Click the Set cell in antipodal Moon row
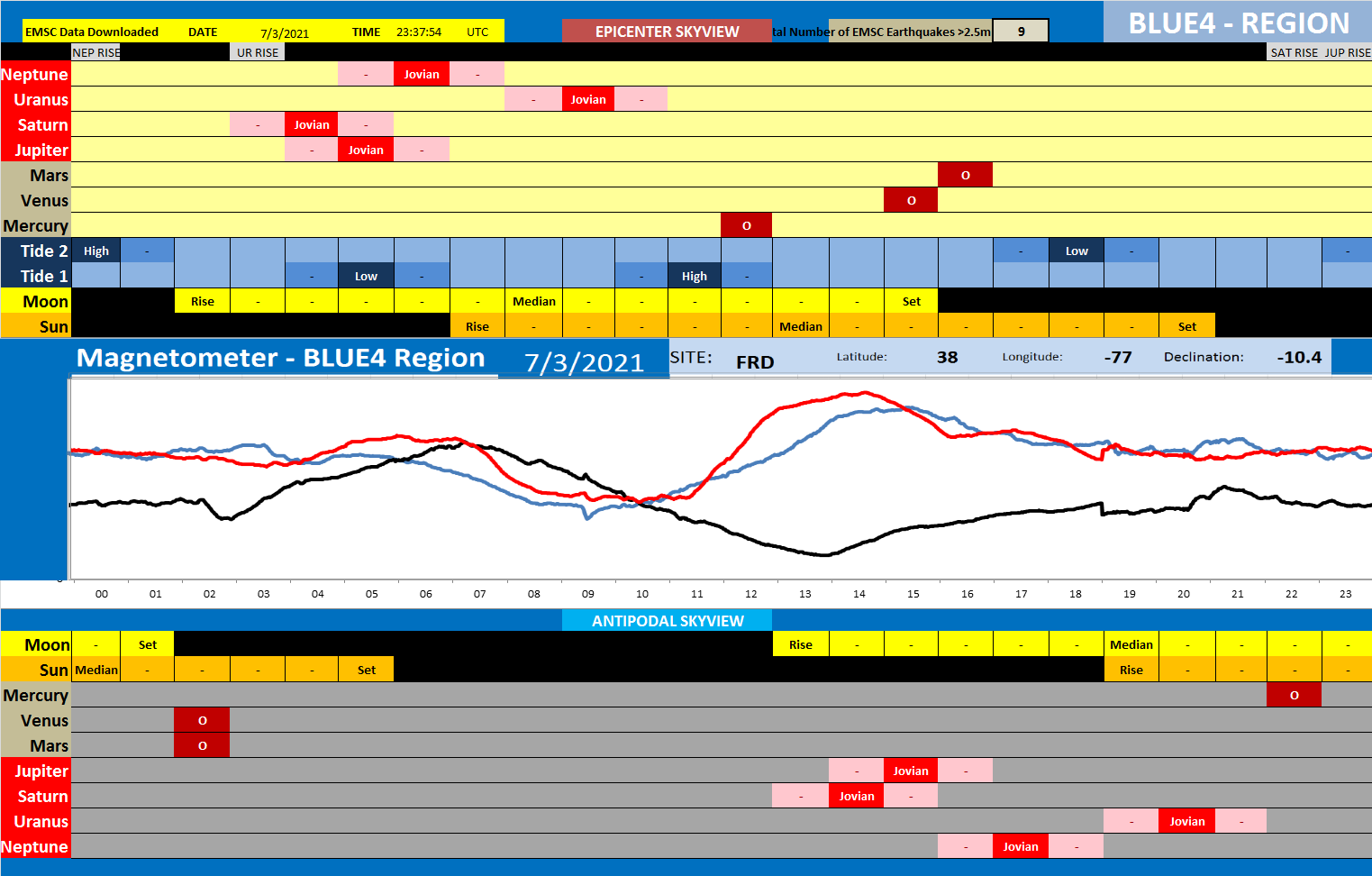Viewport: 1372px width, 876px height. click(148, 644)
